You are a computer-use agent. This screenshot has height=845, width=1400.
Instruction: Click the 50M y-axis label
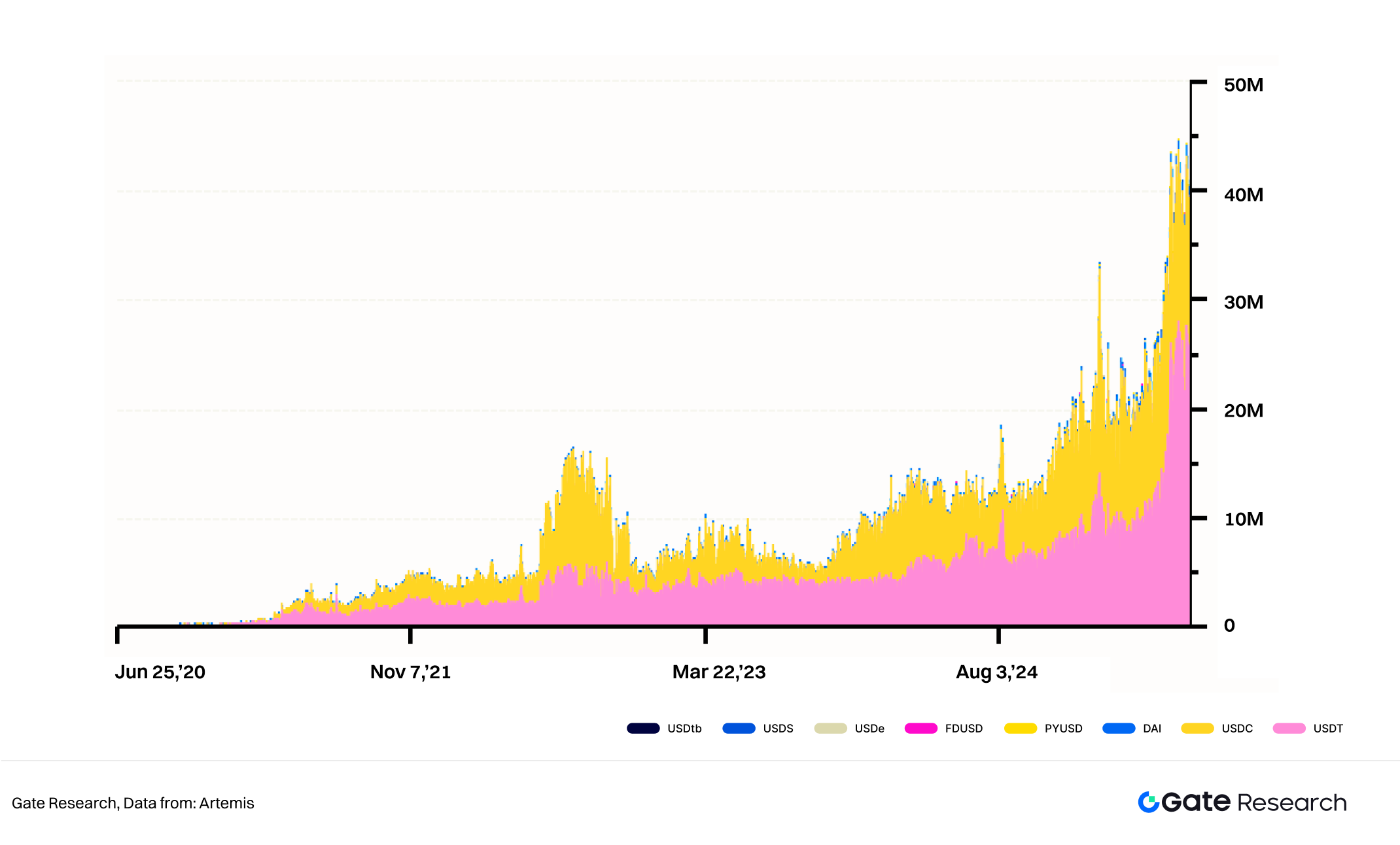1244,85
